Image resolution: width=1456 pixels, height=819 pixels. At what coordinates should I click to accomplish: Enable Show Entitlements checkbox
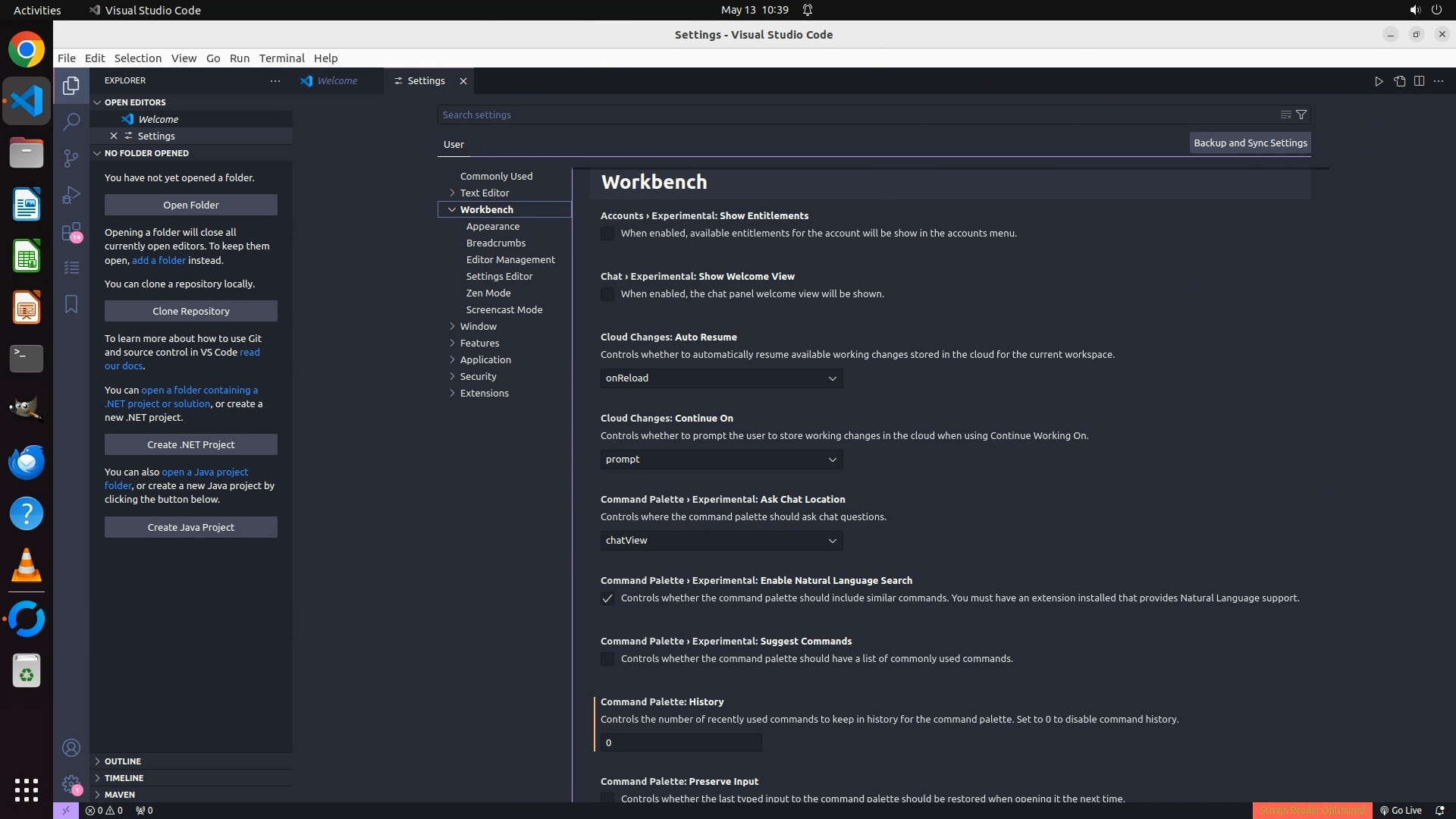click(x=607, y=234)
